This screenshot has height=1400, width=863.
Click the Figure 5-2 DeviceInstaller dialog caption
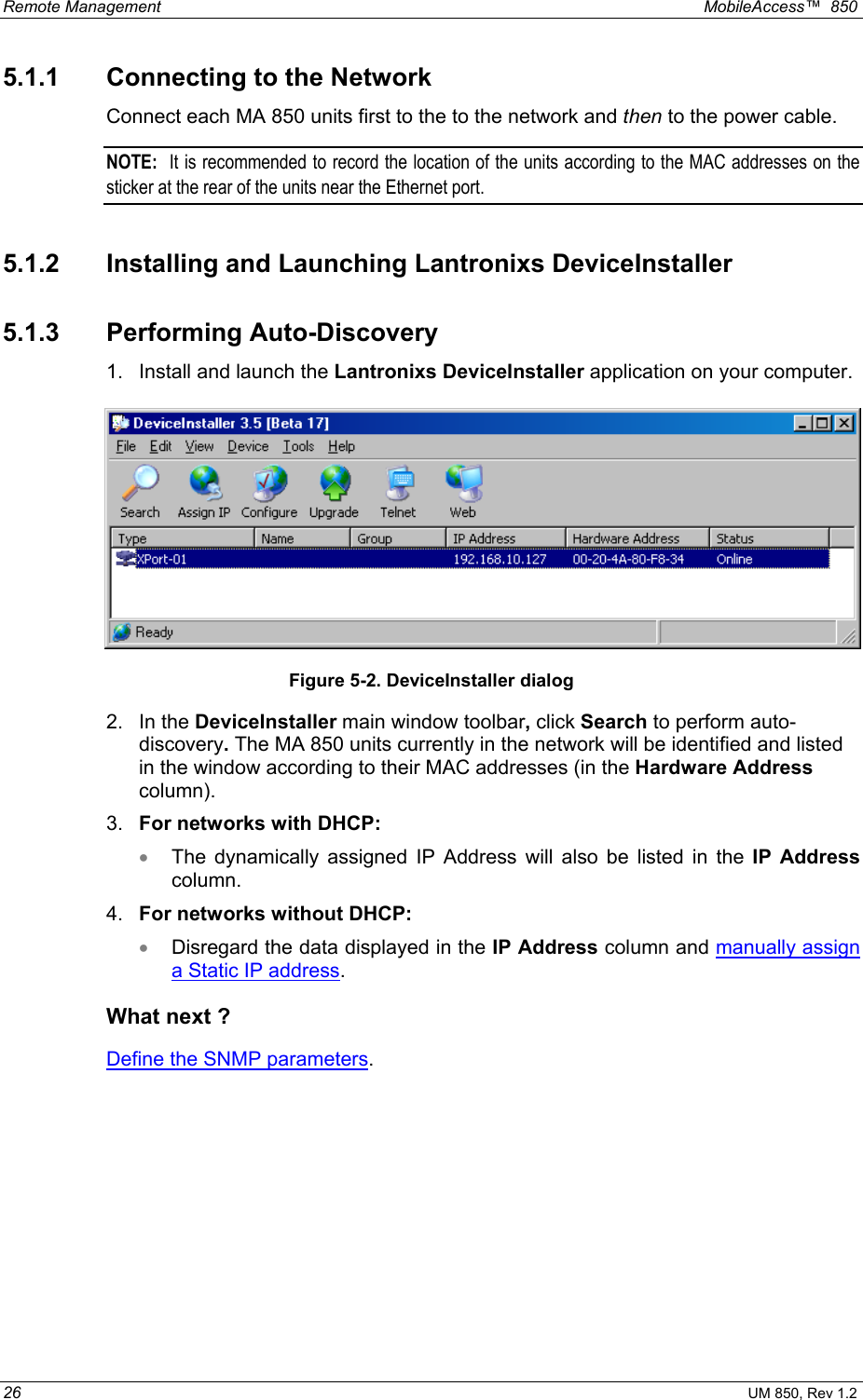click(x=431, y=681)
